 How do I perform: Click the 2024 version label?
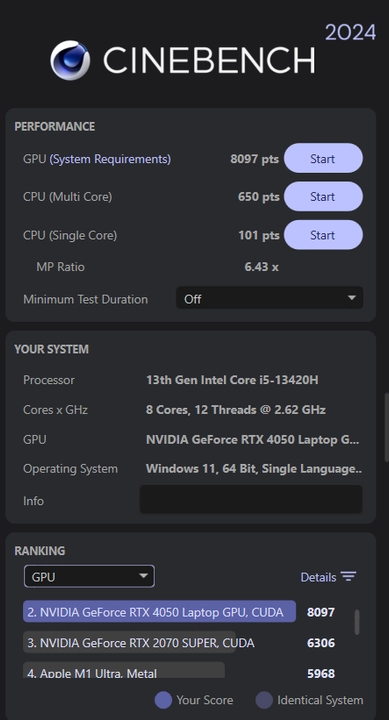(x=350, y=33)
